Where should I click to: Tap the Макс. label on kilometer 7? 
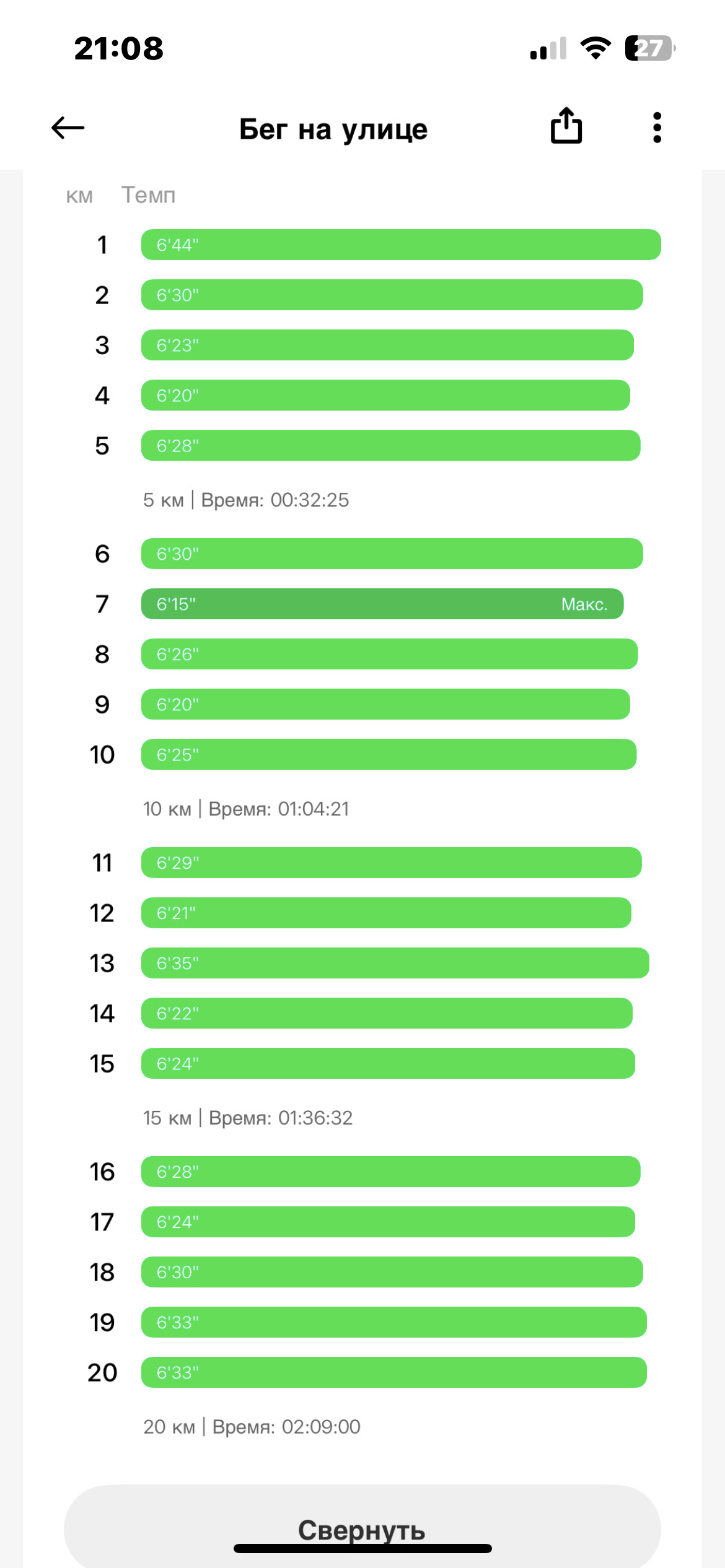(584, 604)
